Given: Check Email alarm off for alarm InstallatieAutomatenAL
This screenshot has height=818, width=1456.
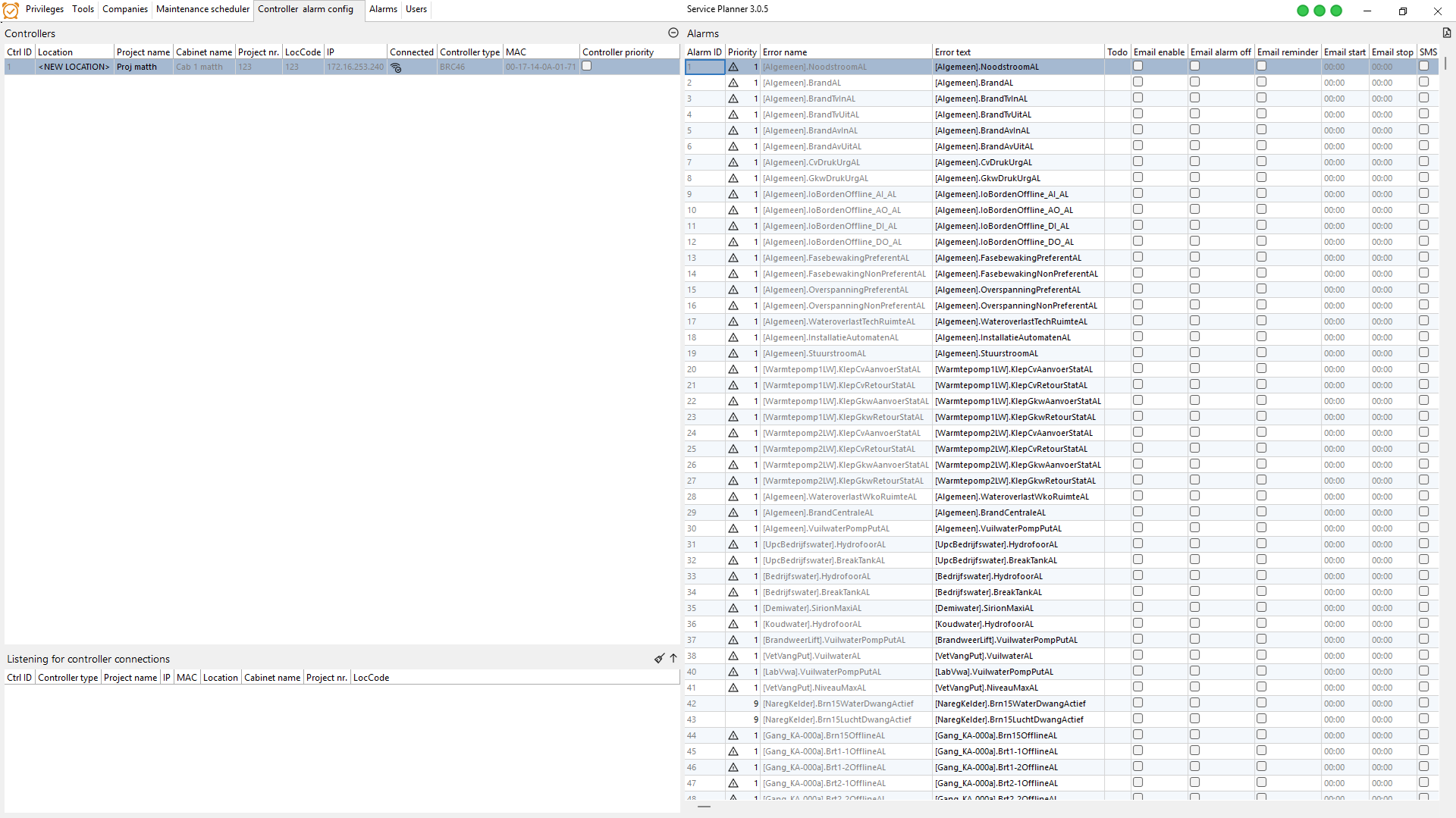Looking at the screenshot, I should tap(1194, 337).
